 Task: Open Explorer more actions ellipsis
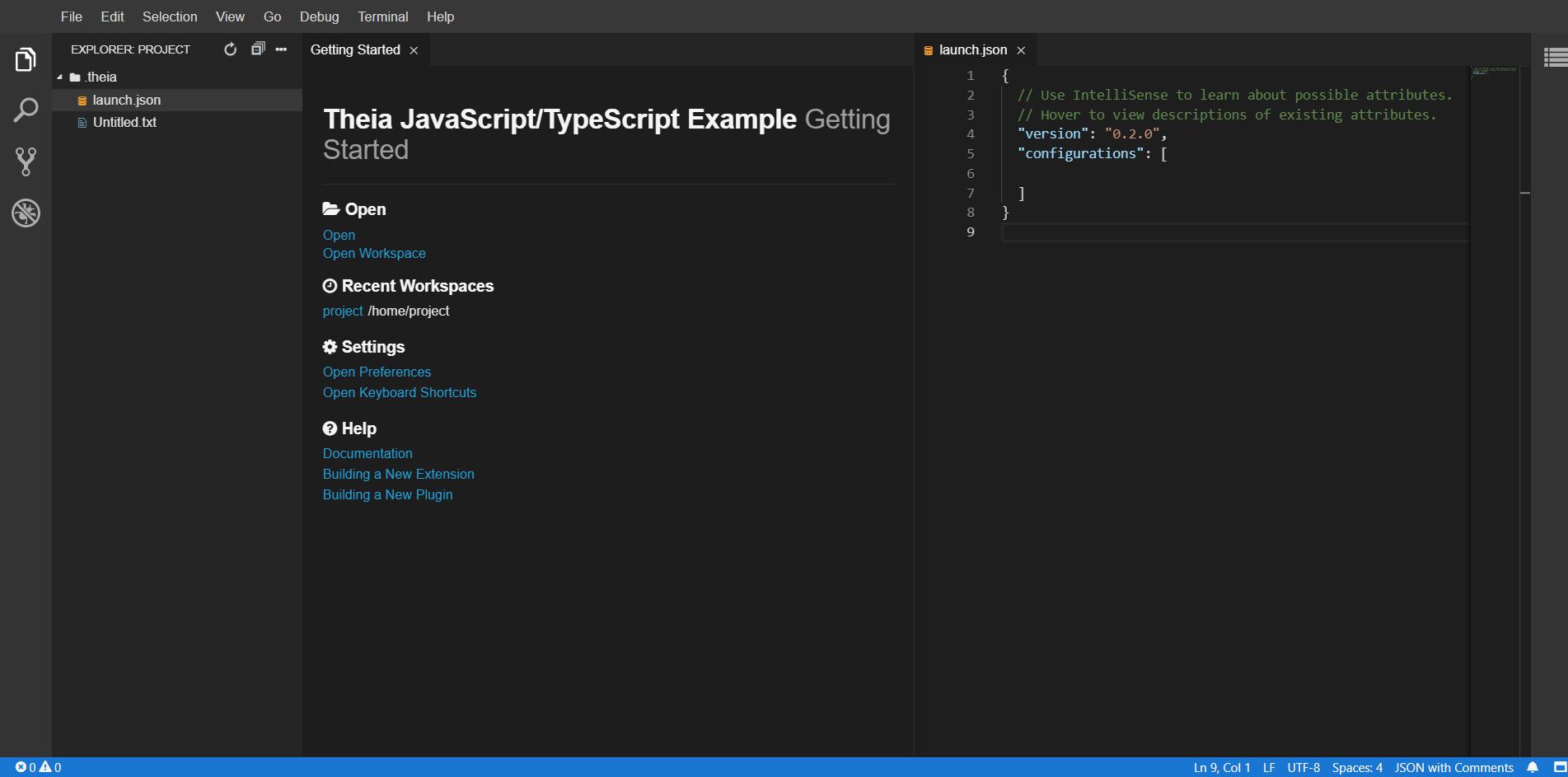pyautogui.click(x=281, y=49)
